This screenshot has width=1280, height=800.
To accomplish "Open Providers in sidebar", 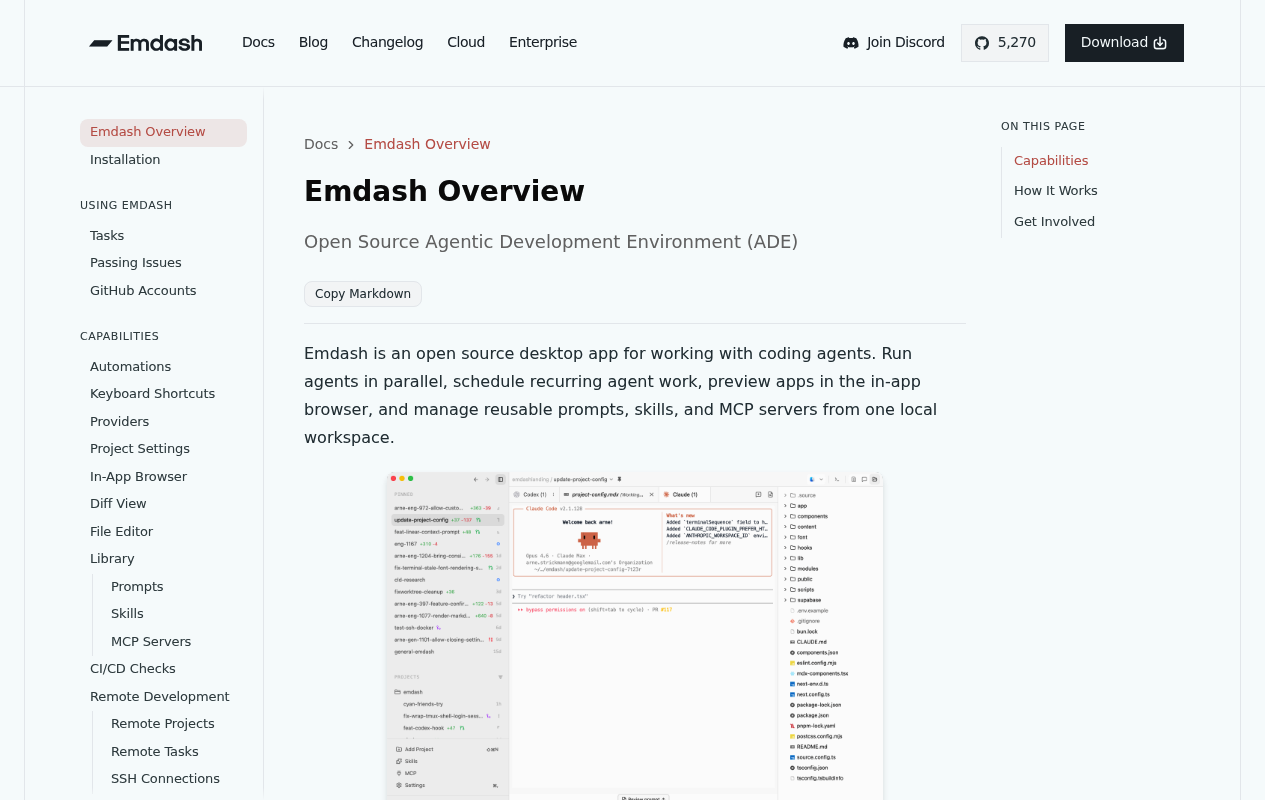I will (119, 422).
